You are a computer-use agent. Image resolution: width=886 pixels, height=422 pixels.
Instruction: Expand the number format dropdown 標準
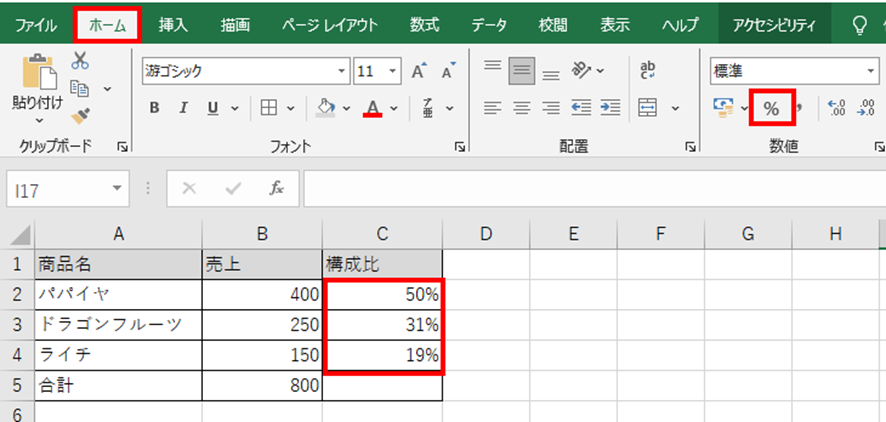pyautogui.click(x=870, y=71)
